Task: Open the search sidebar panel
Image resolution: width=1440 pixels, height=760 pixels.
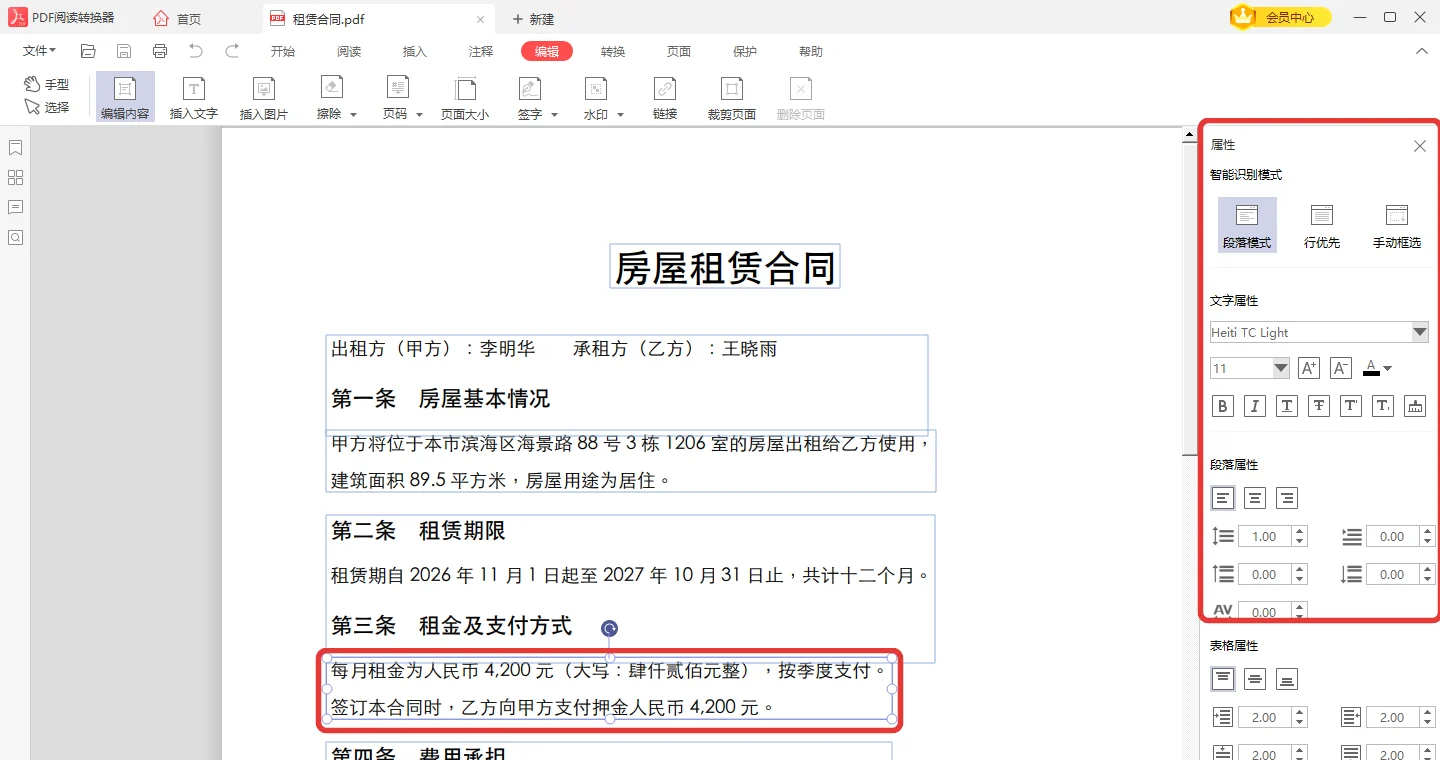Action: pos(15,238)
